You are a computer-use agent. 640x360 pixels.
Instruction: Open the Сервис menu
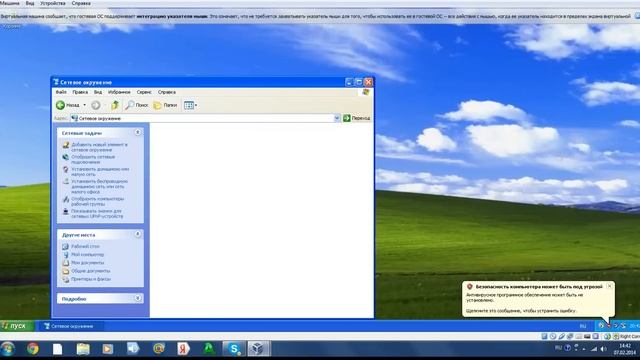144,92
